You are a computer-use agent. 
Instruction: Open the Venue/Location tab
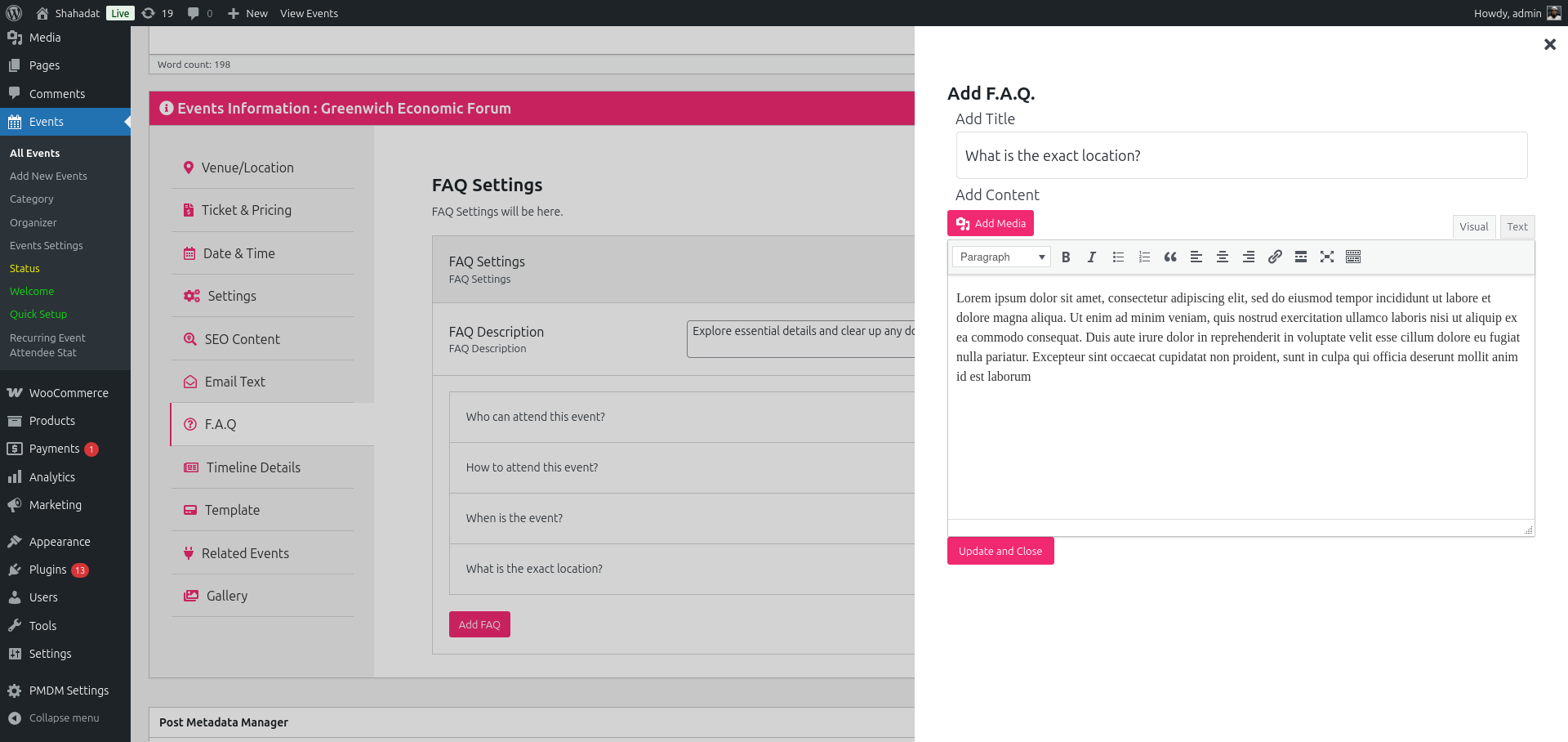pyautogui.click(x=262, y=168)
